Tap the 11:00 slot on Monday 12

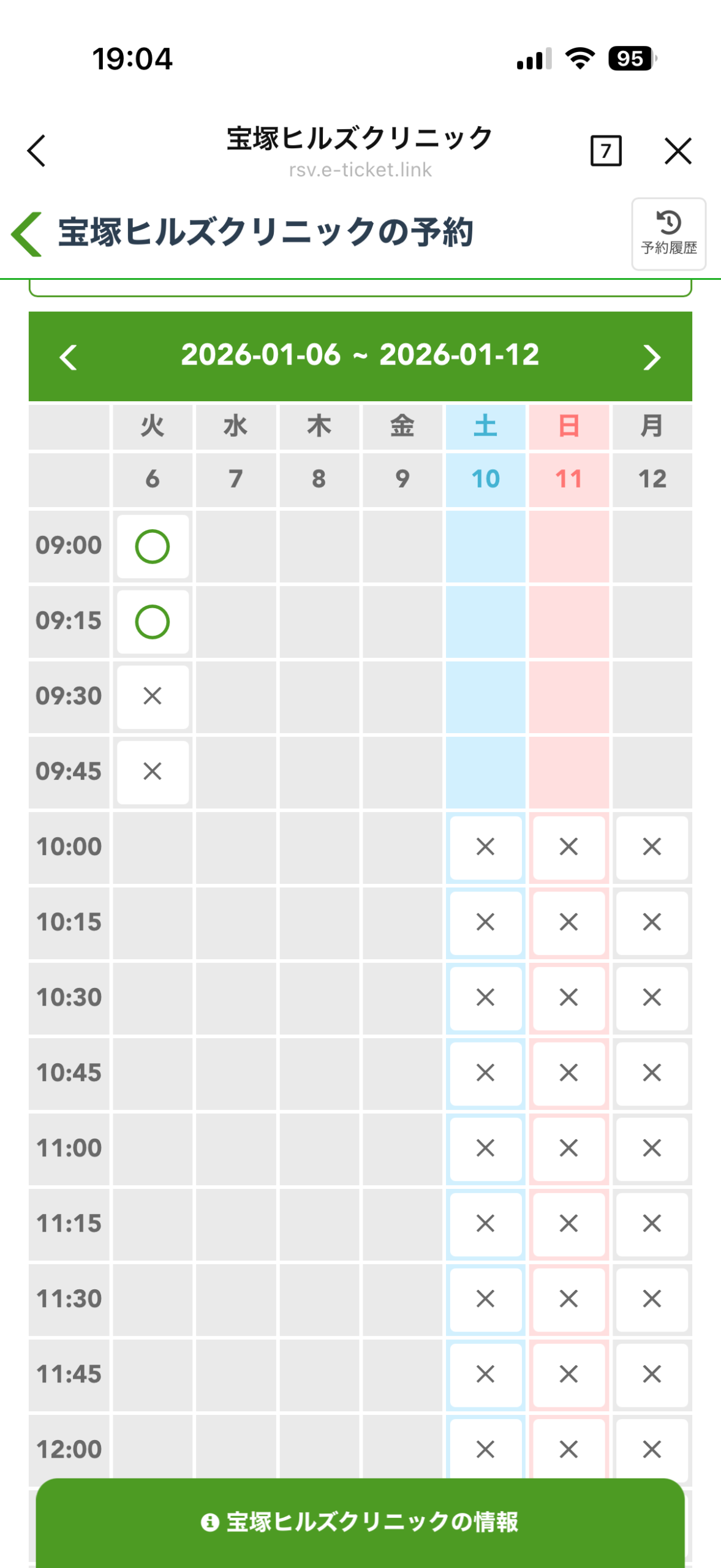652,1148
